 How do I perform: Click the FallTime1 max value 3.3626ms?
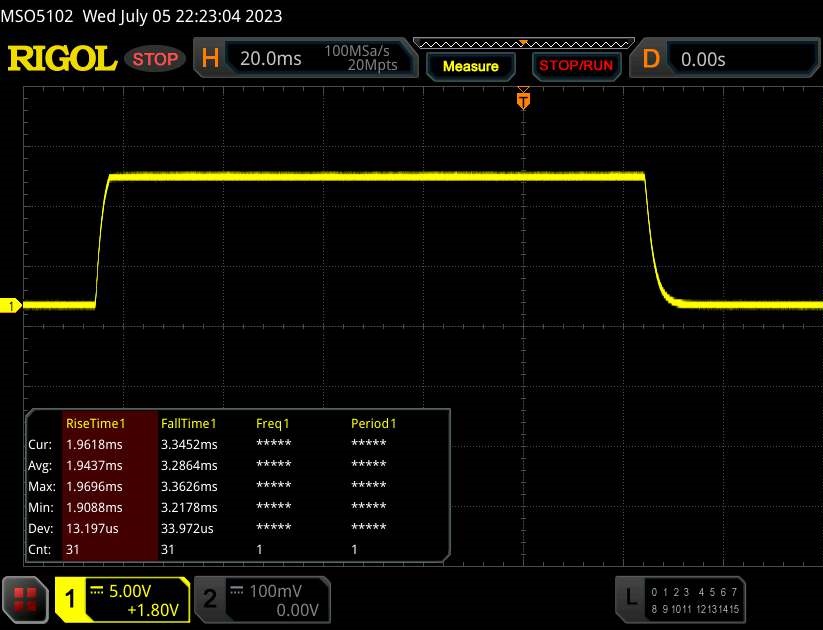[x=189, y=487]
